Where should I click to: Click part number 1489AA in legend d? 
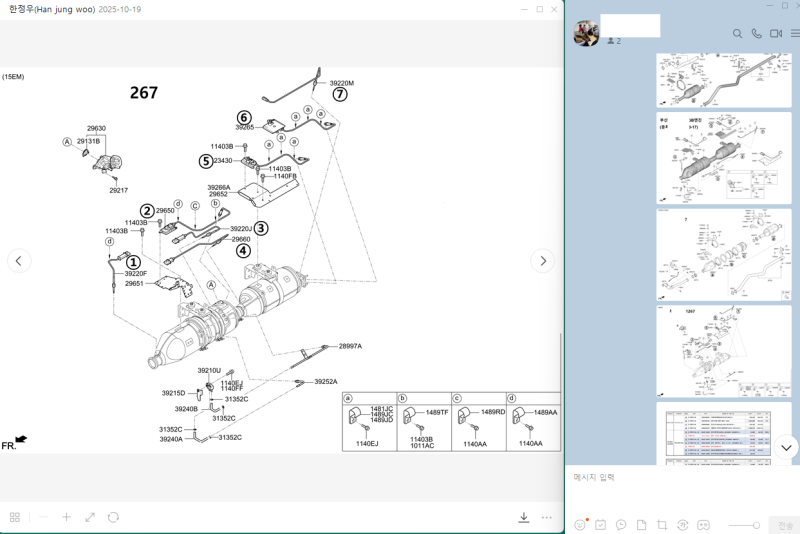(x=546, y=413)
